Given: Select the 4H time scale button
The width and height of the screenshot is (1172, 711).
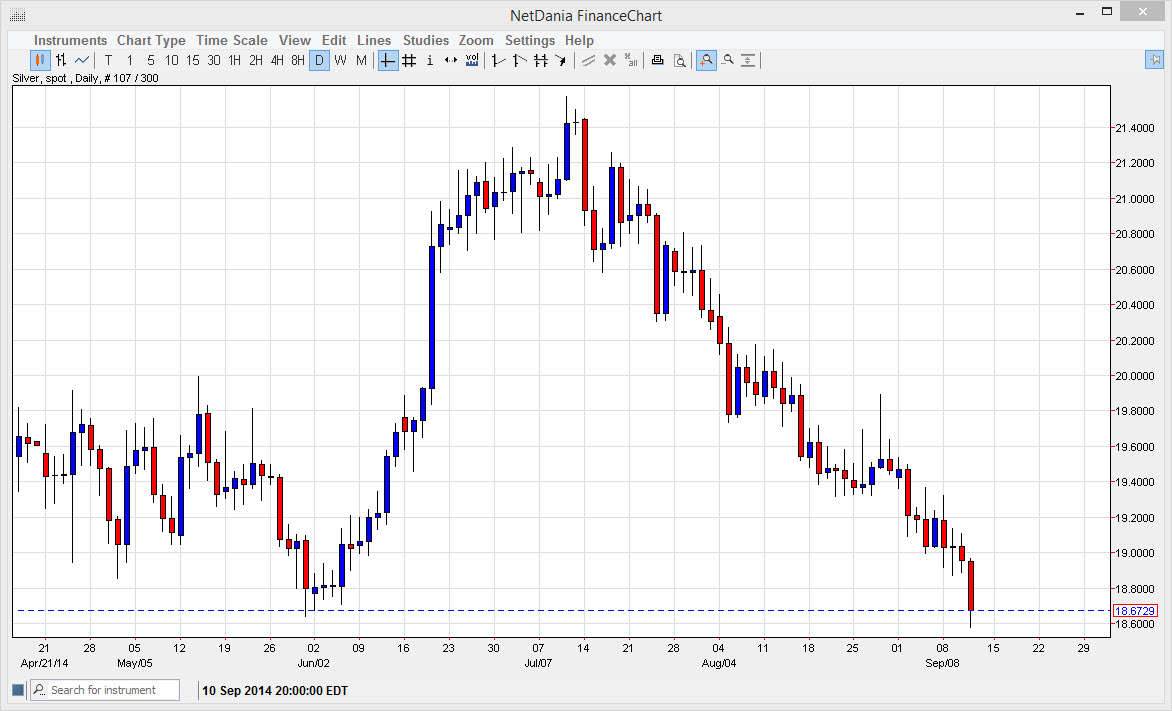Looking at the screenshot, I should click(x=277, y=61).
